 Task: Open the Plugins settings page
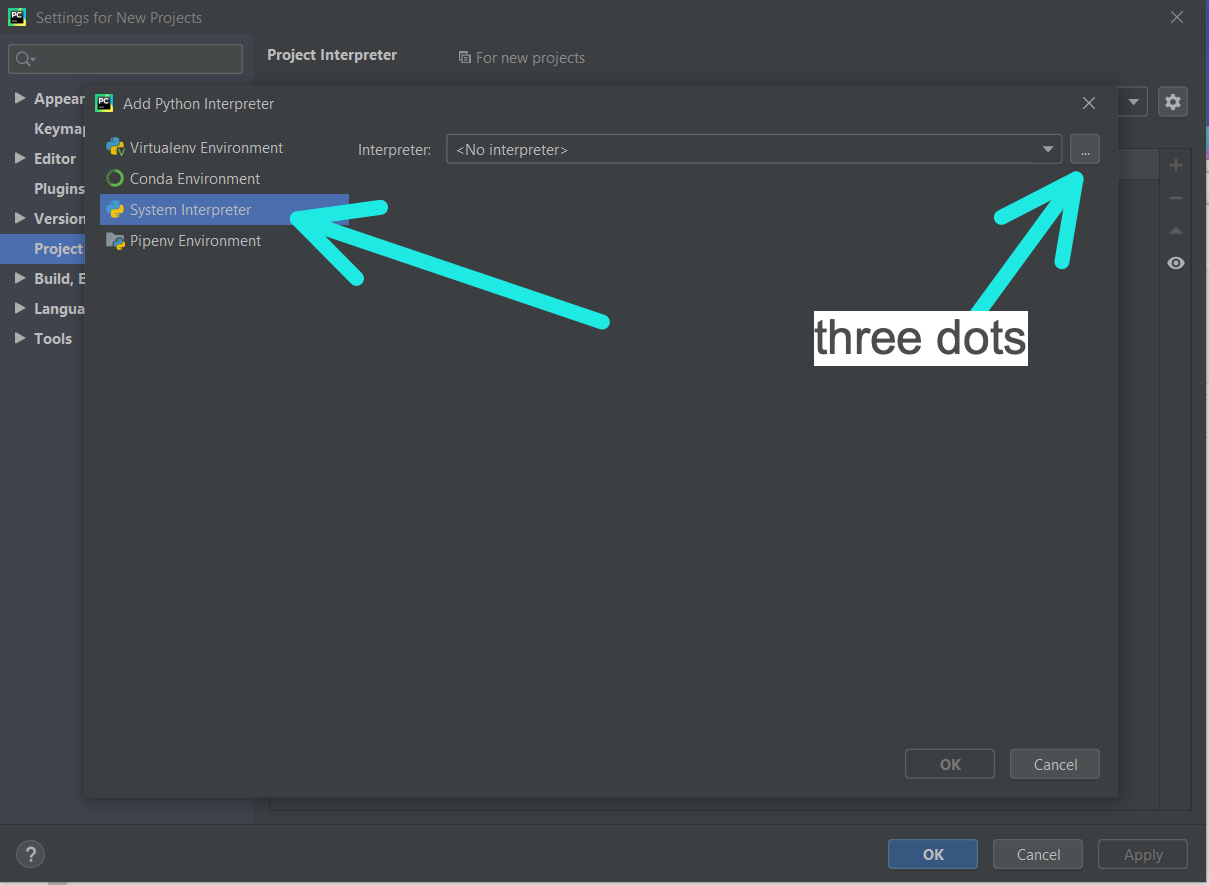(x=59, y=188)
